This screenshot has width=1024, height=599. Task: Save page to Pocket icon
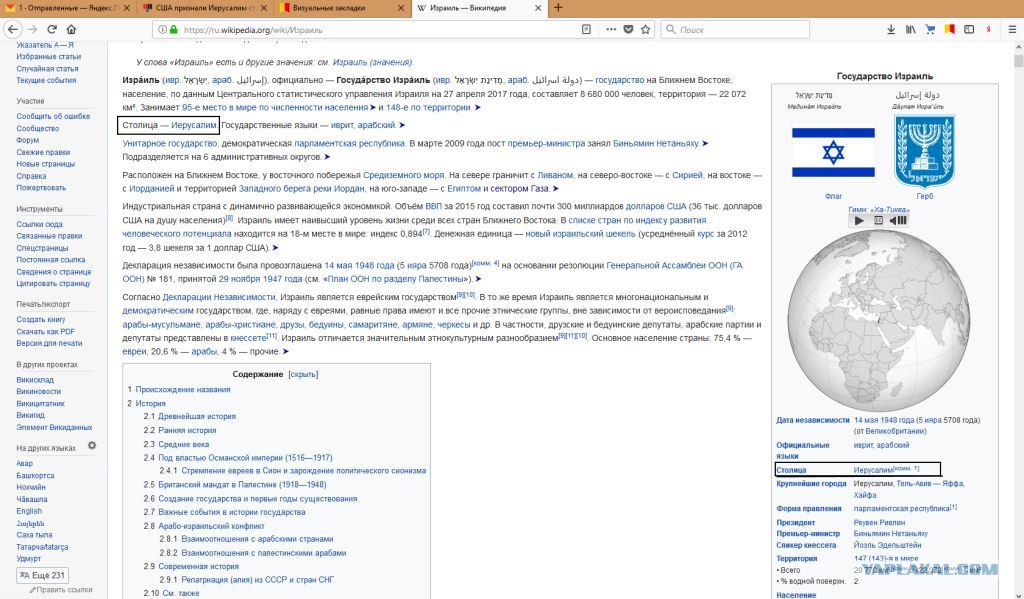coord(628,29)
